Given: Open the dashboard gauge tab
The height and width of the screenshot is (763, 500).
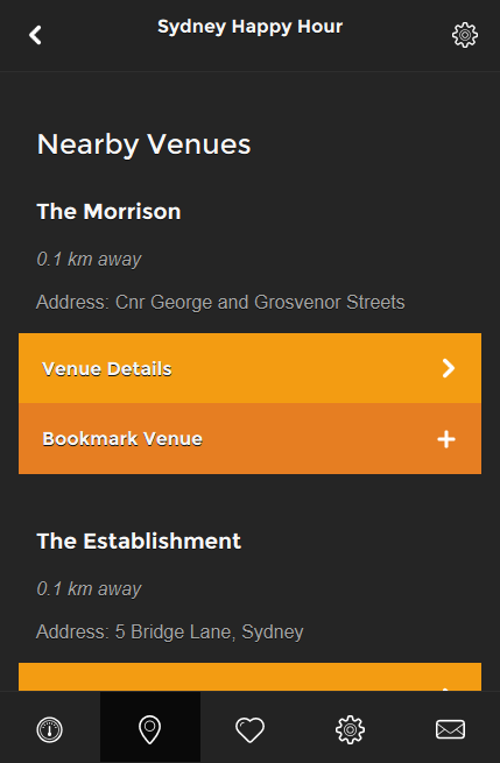Looking at the screenshot, I should click(x=50, y=729).
